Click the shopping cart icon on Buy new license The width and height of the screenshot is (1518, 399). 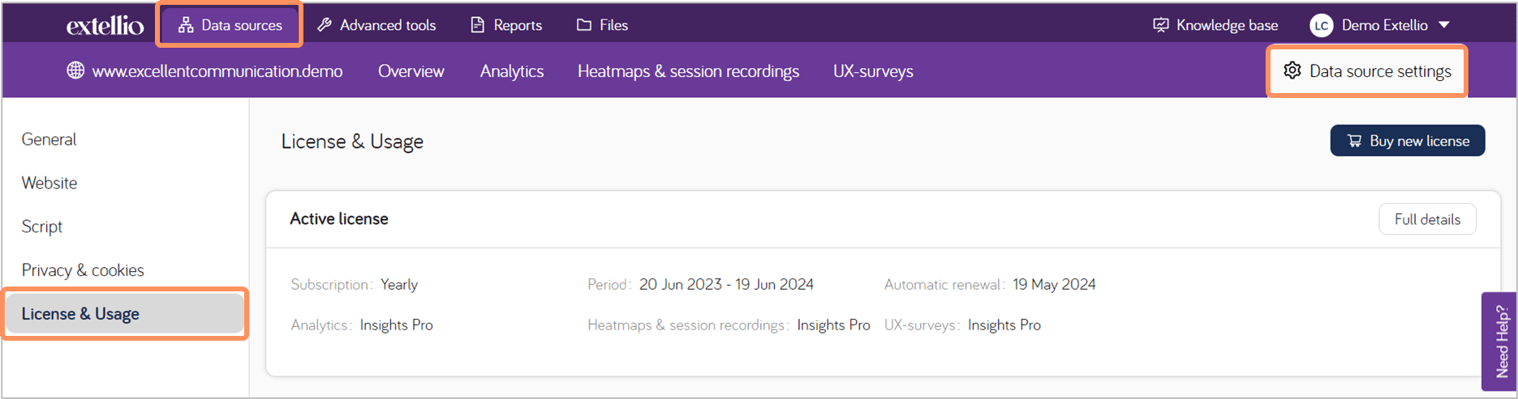click(1354, 141)
